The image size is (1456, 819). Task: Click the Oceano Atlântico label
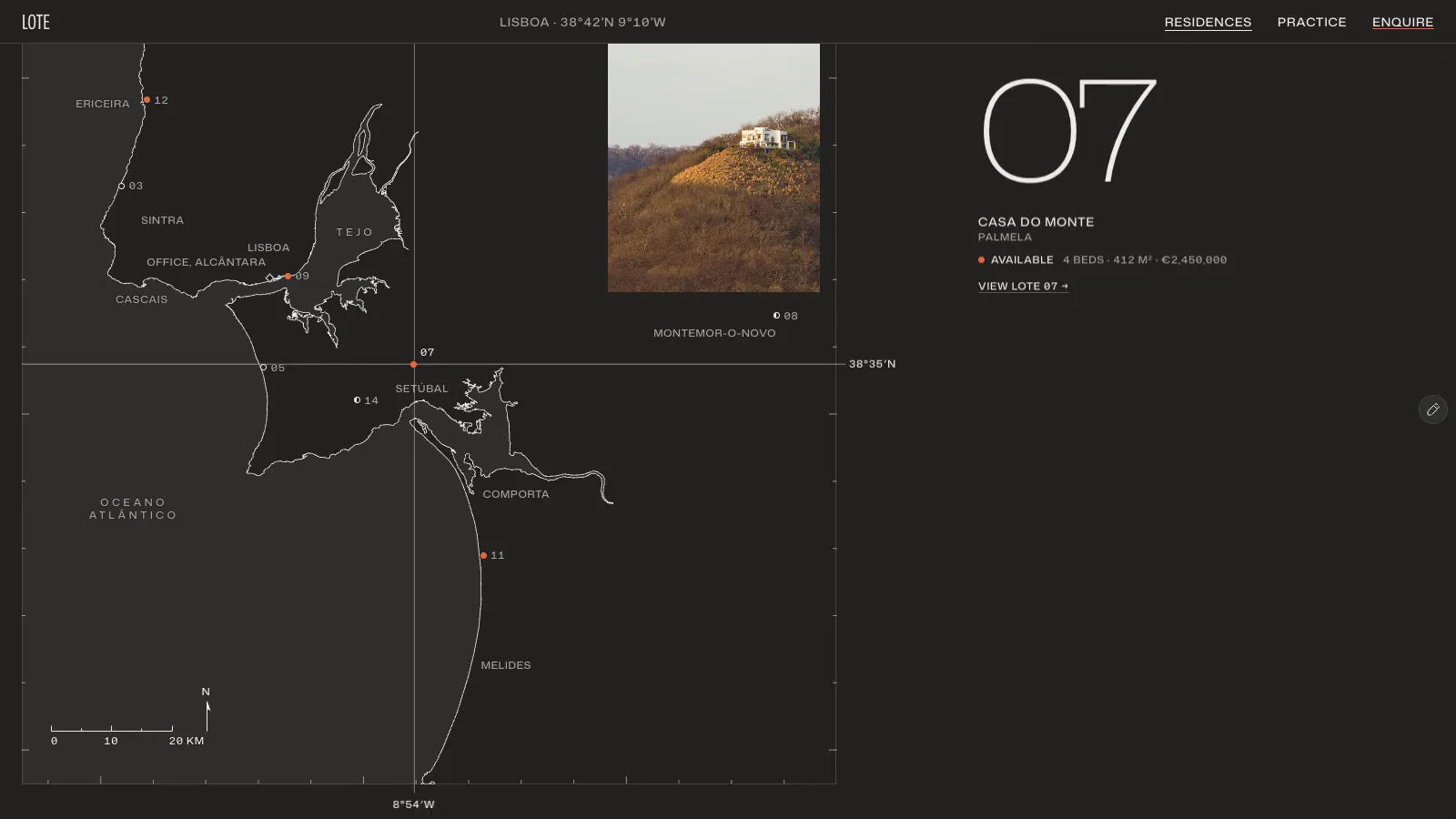tap(133, 509)
